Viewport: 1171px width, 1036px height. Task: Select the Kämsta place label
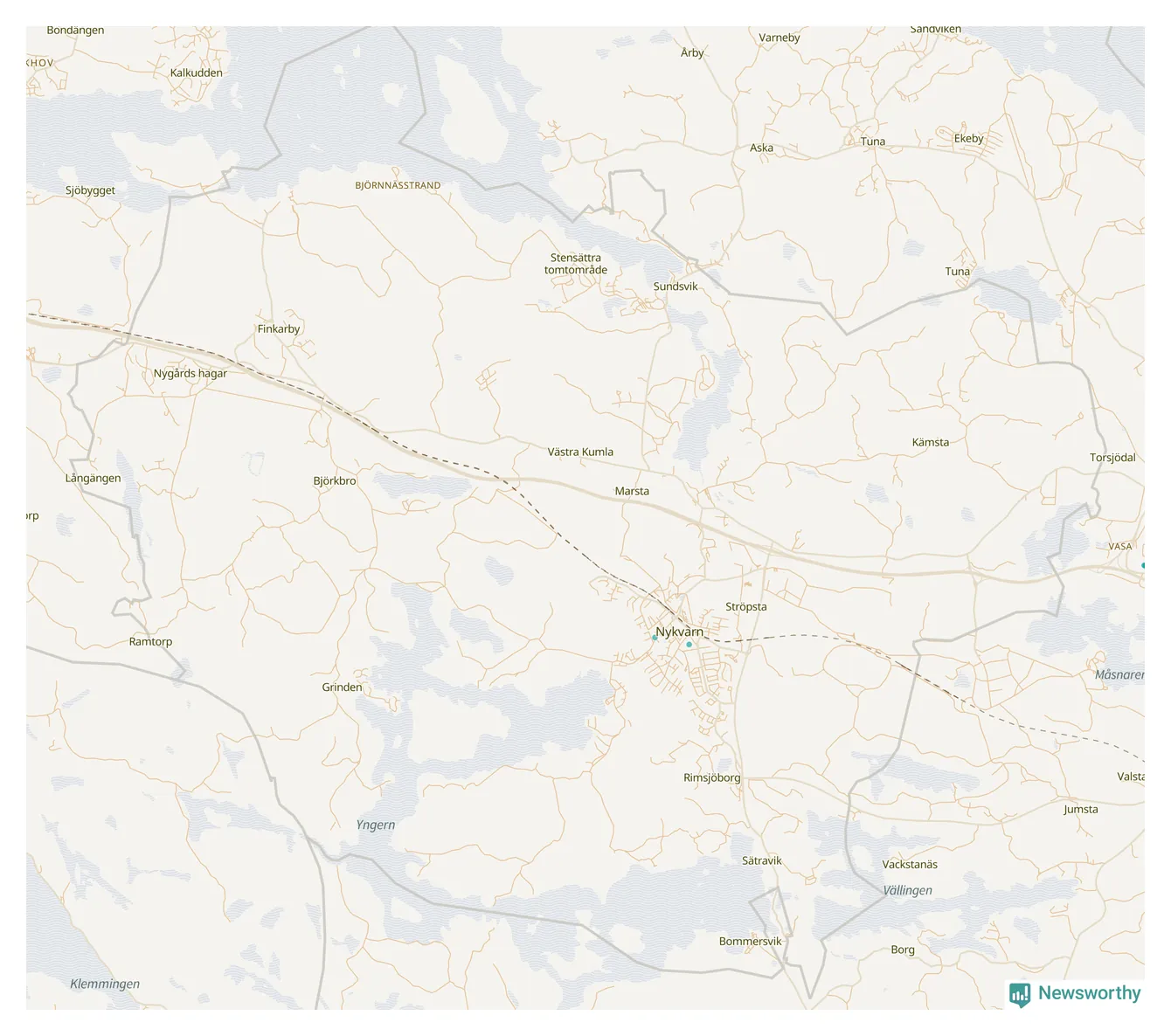click(x=931, y=443)
